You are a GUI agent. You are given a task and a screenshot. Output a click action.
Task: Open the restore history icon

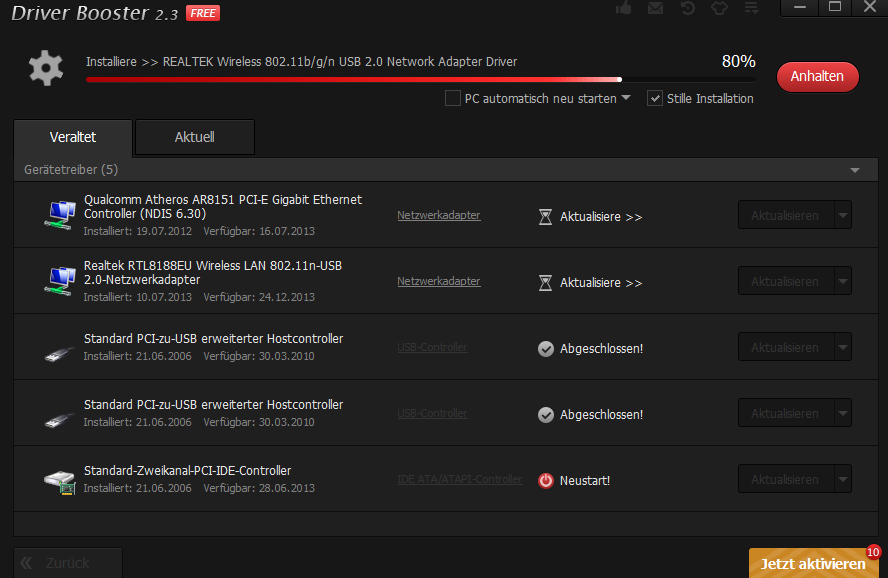pos(688,8)
